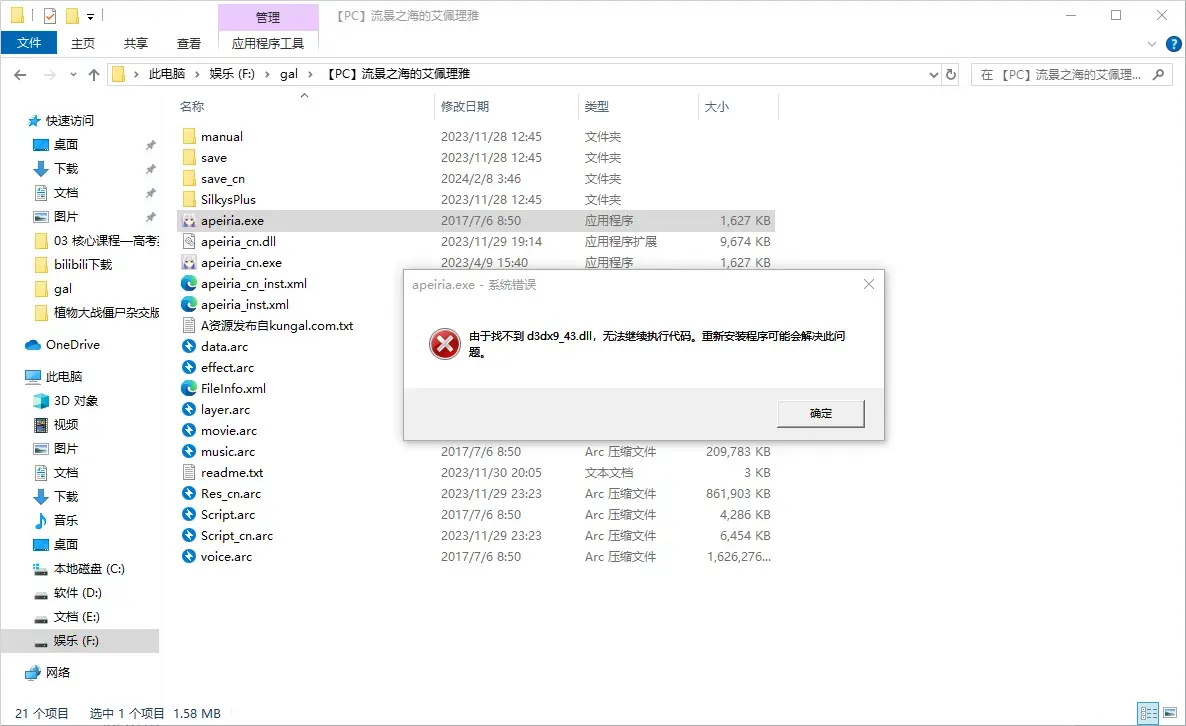Open the 共享 ribbon tab
The height and width of the screenshot is (726, 1186).
[x=136, y=43]
